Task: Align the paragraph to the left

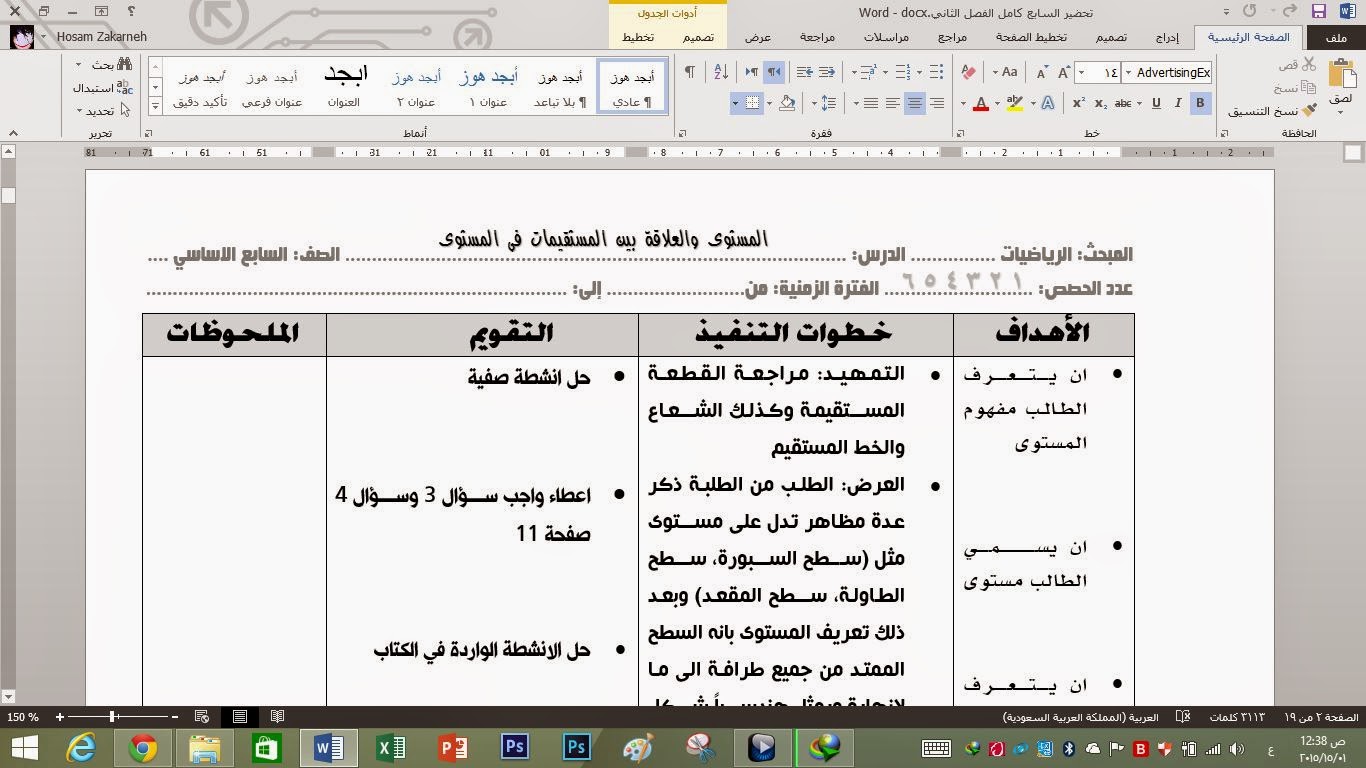Action: (x=892, y=103)
